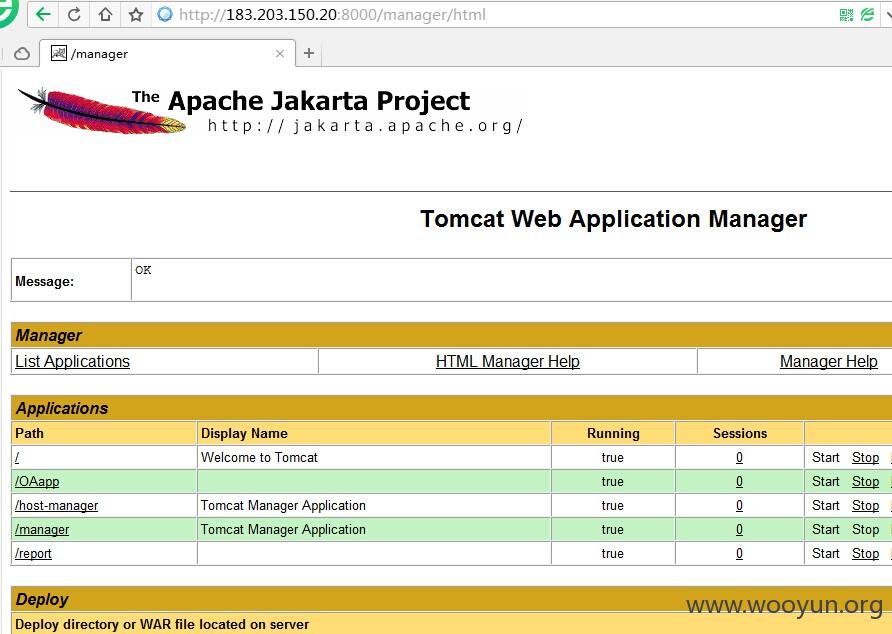Click the OK message text
This screenshot has height=634, width=892.
pyautogui.click(x=143, y=270)
